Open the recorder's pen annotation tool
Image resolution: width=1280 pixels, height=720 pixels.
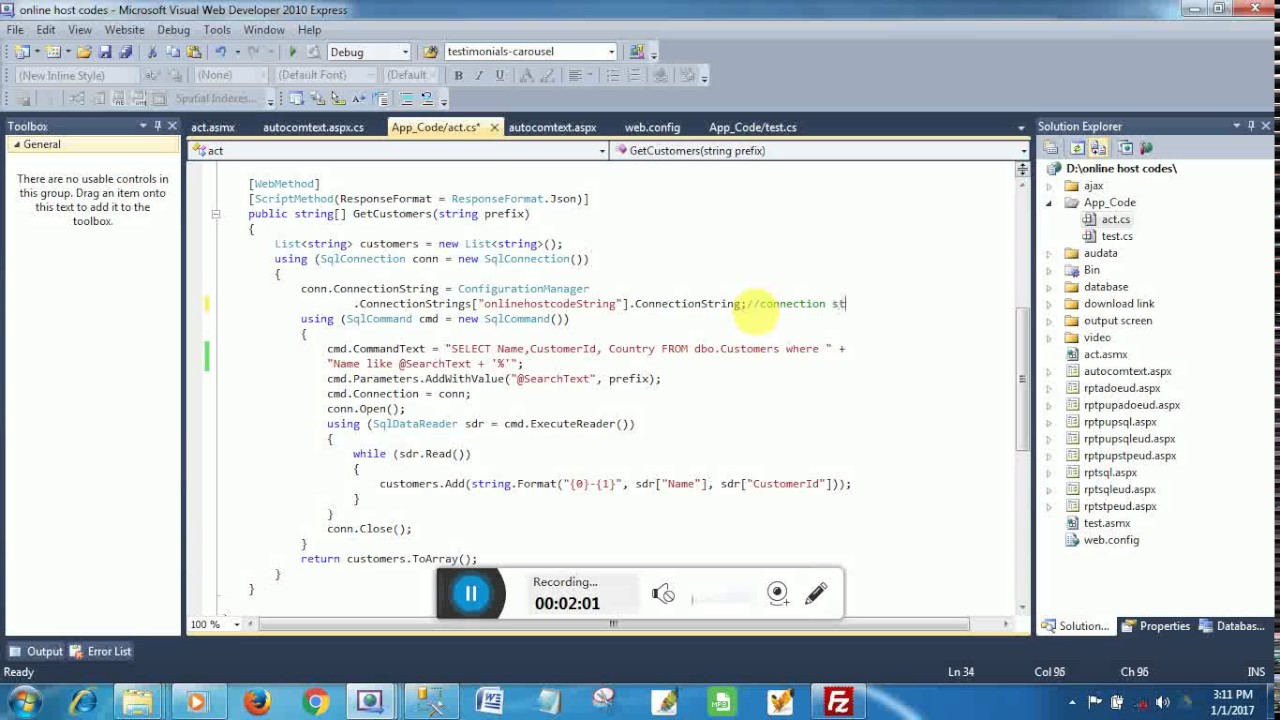click(816, 593)
